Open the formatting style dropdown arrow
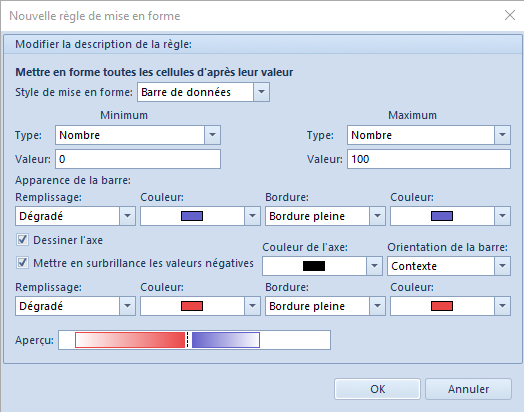Image resolution: width=524 pixels, height=412 pixels. pos(261,92)
